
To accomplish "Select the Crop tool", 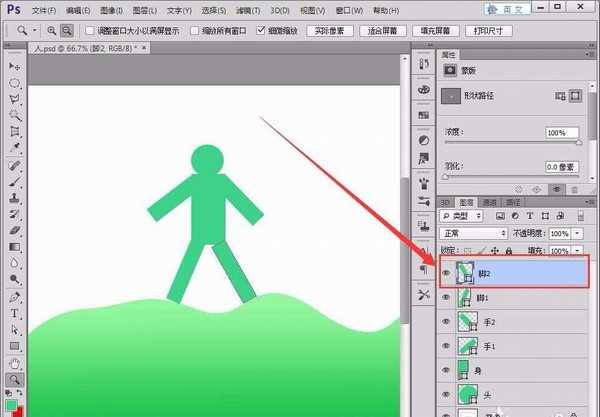I will (x=15, y=131).
